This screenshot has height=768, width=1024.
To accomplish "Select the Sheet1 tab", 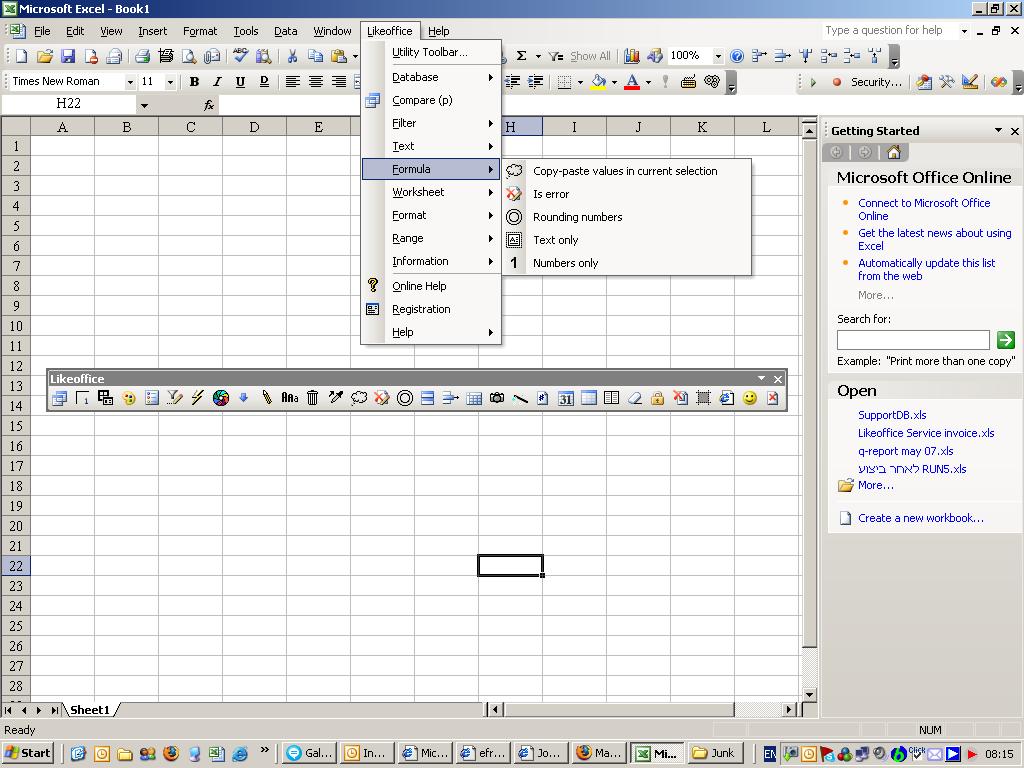I will point(90,710).
